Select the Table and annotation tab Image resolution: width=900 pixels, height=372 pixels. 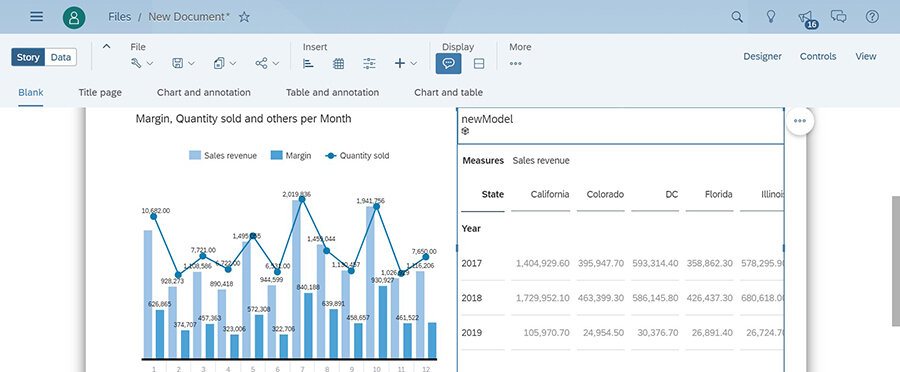(x=332, y=92)
